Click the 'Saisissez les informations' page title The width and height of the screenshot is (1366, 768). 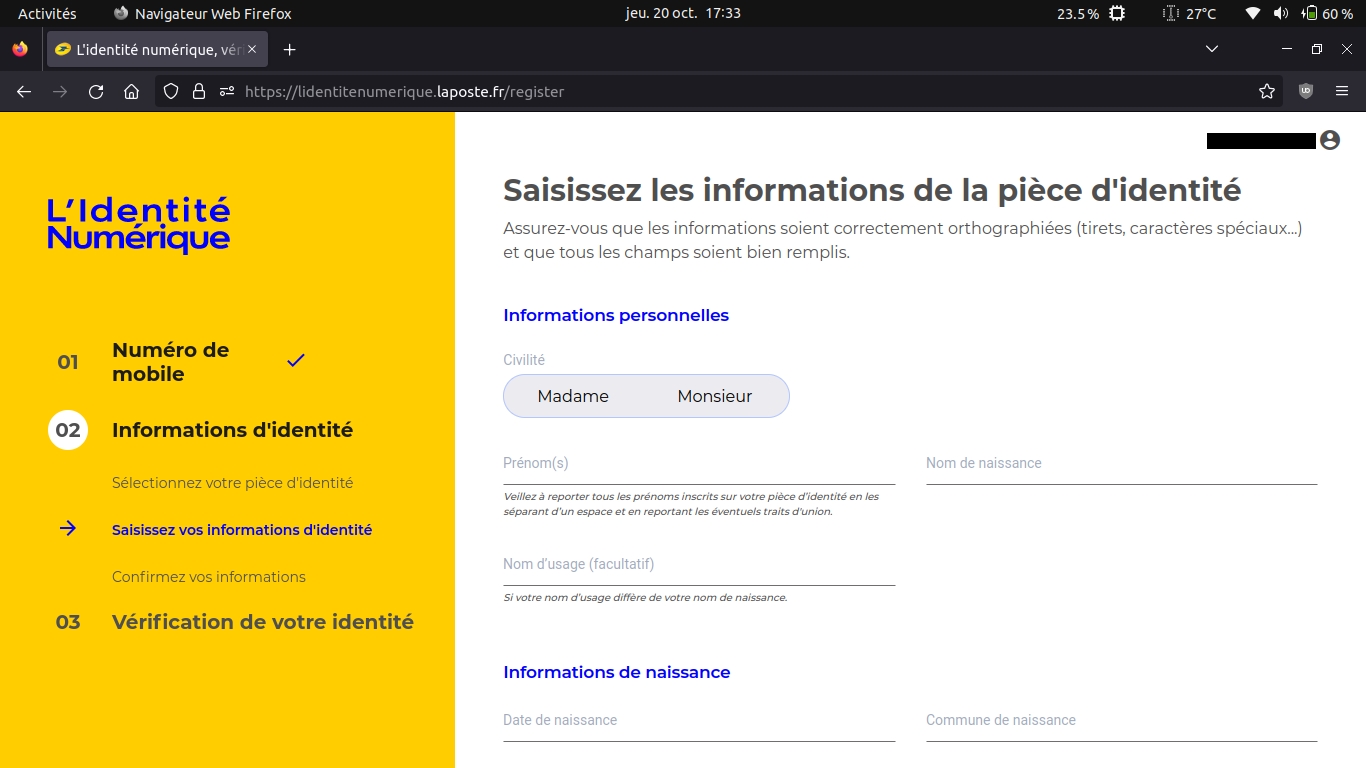point(872,190)
